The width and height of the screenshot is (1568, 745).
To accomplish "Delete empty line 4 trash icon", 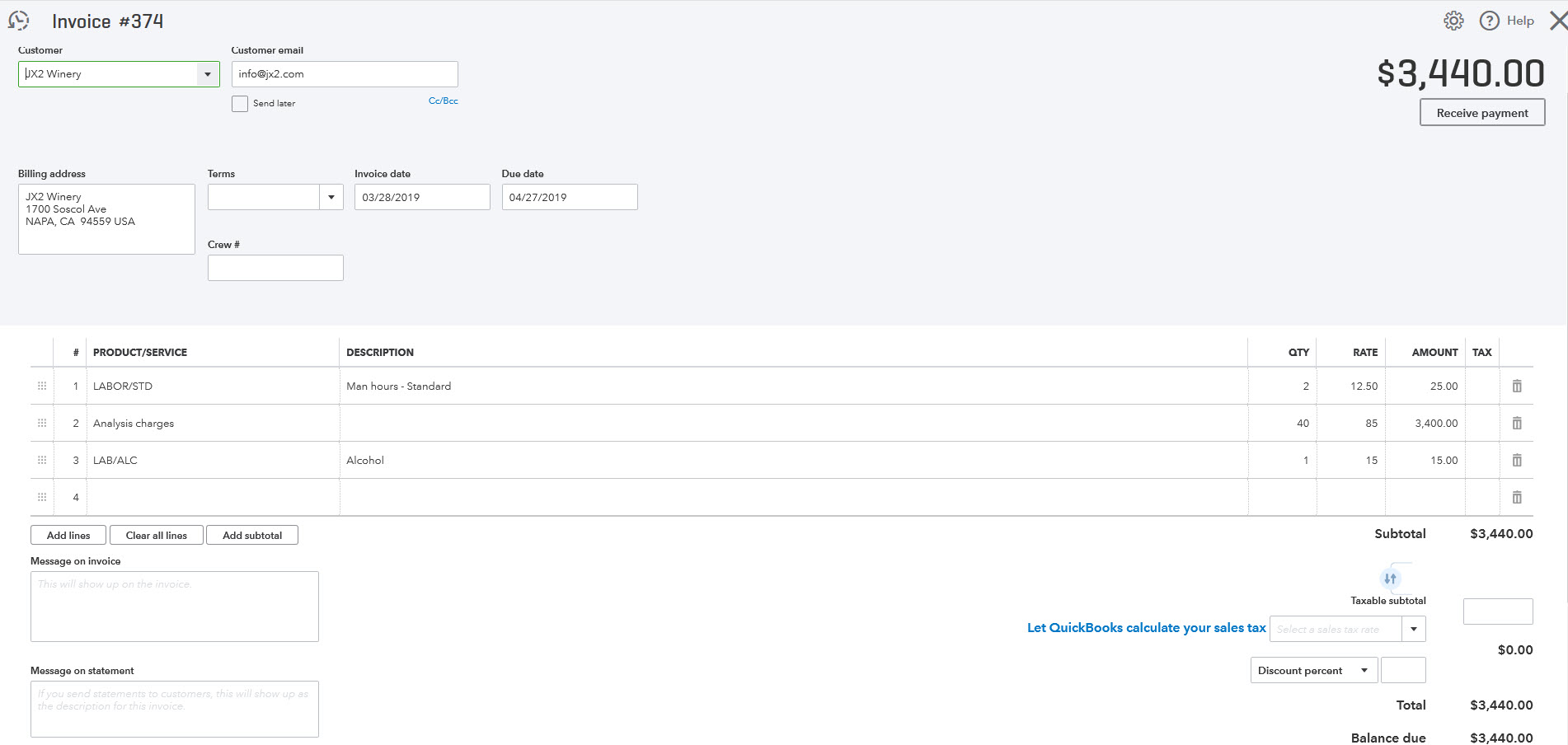I will click(x=1517, y=497).
